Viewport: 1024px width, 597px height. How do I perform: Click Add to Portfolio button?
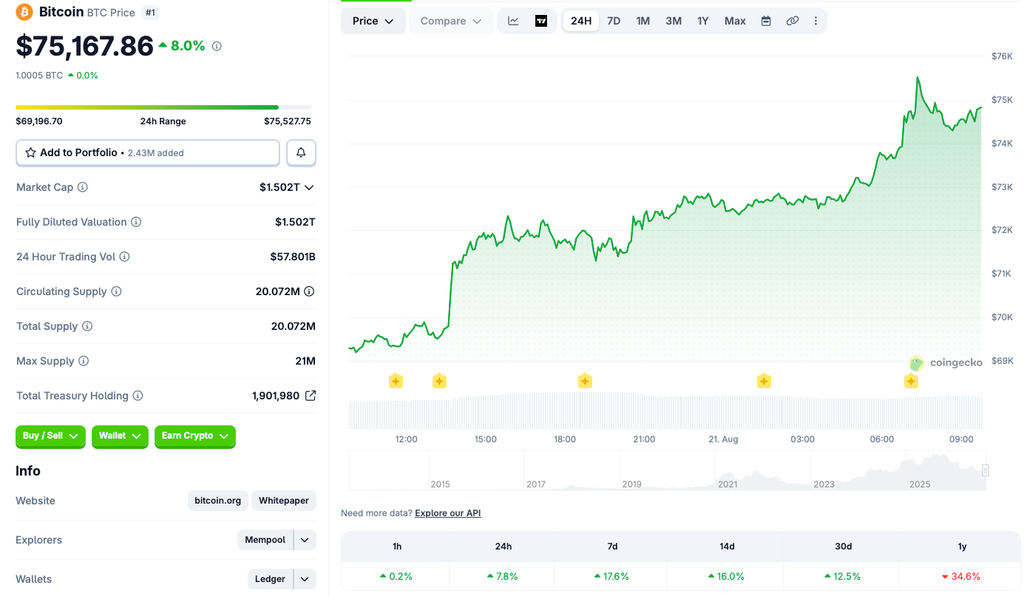coord(148,152)
